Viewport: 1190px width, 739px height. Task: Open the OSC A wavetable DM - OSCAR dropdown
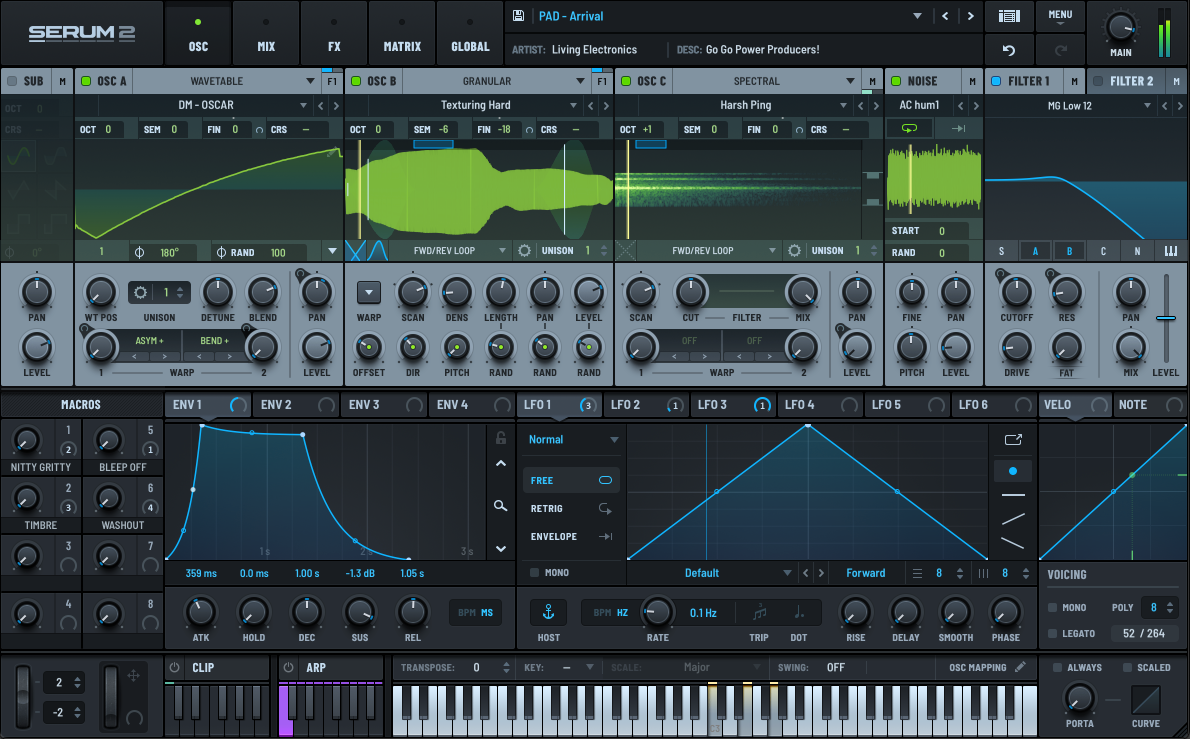click(208, 105)
